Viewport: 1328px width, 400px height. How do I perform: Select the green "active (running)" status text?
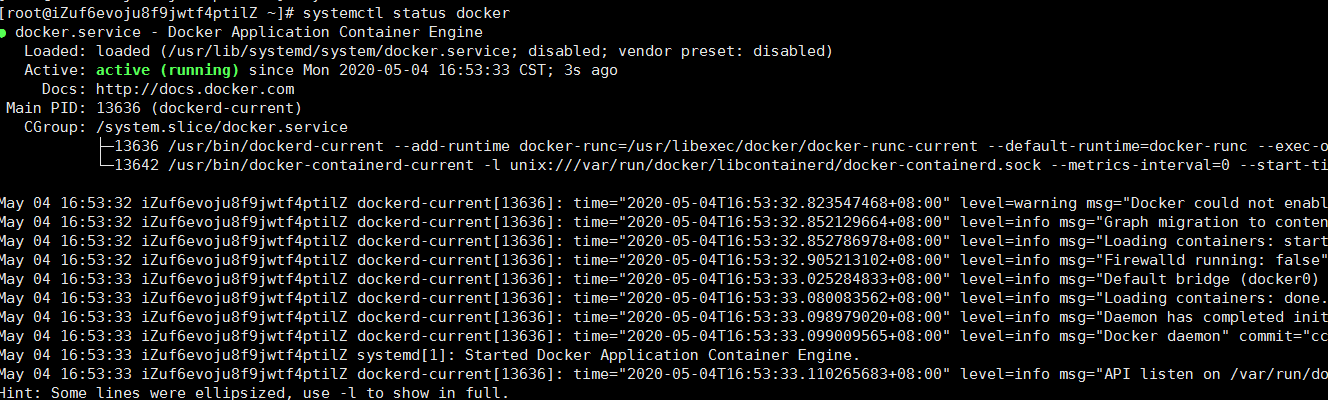(167, 70)
